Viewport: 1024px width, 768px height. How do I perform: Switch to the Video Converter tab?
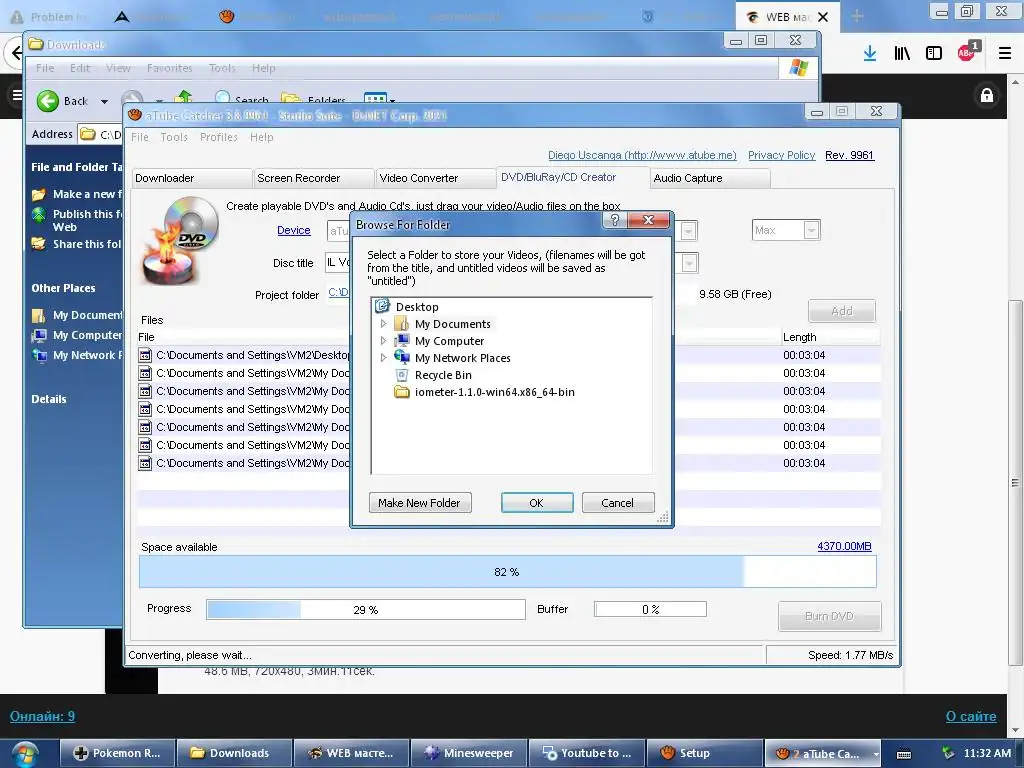point(436,178)
